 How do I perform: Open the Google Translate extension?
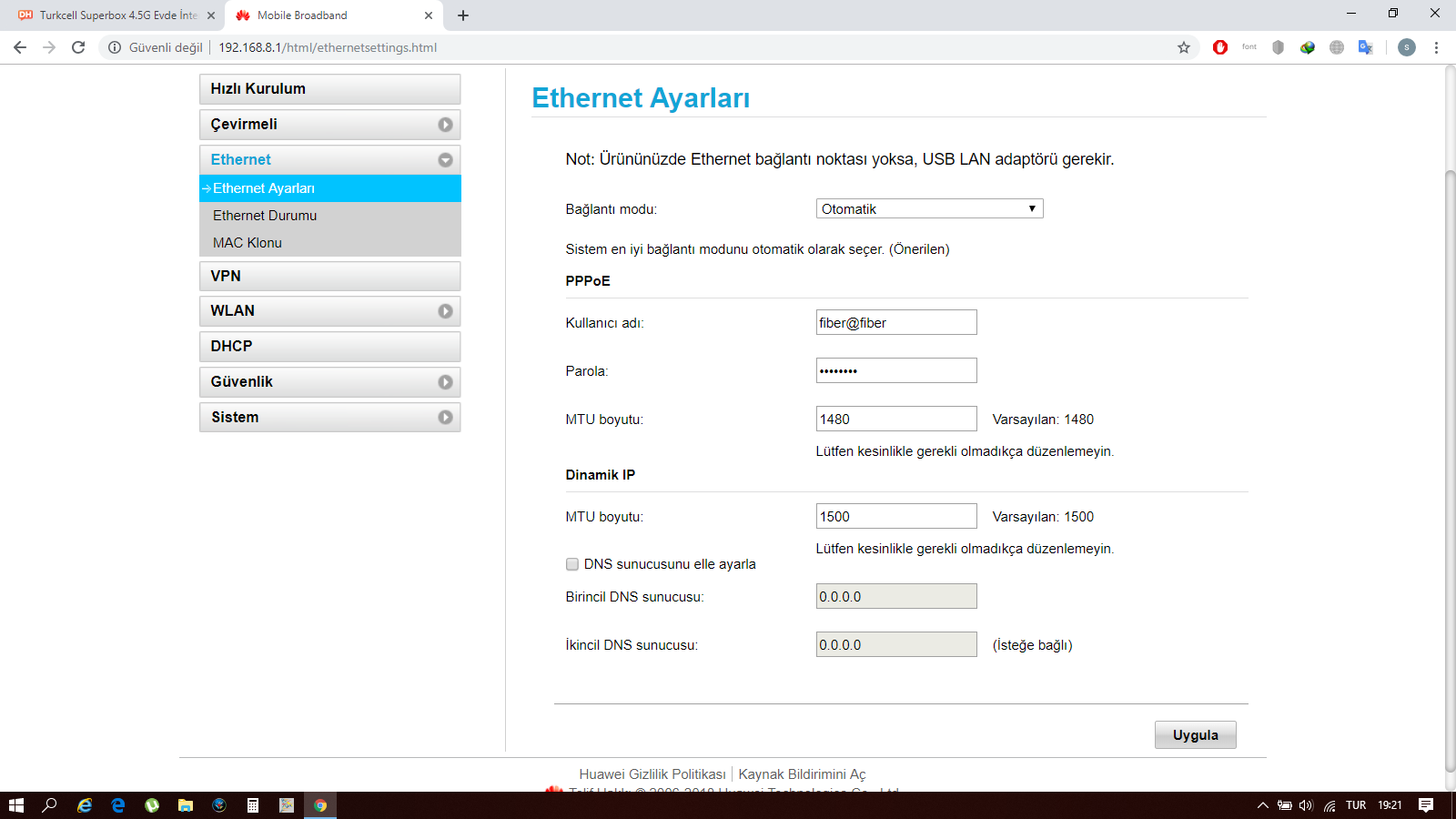click(x=1365, y=47)
